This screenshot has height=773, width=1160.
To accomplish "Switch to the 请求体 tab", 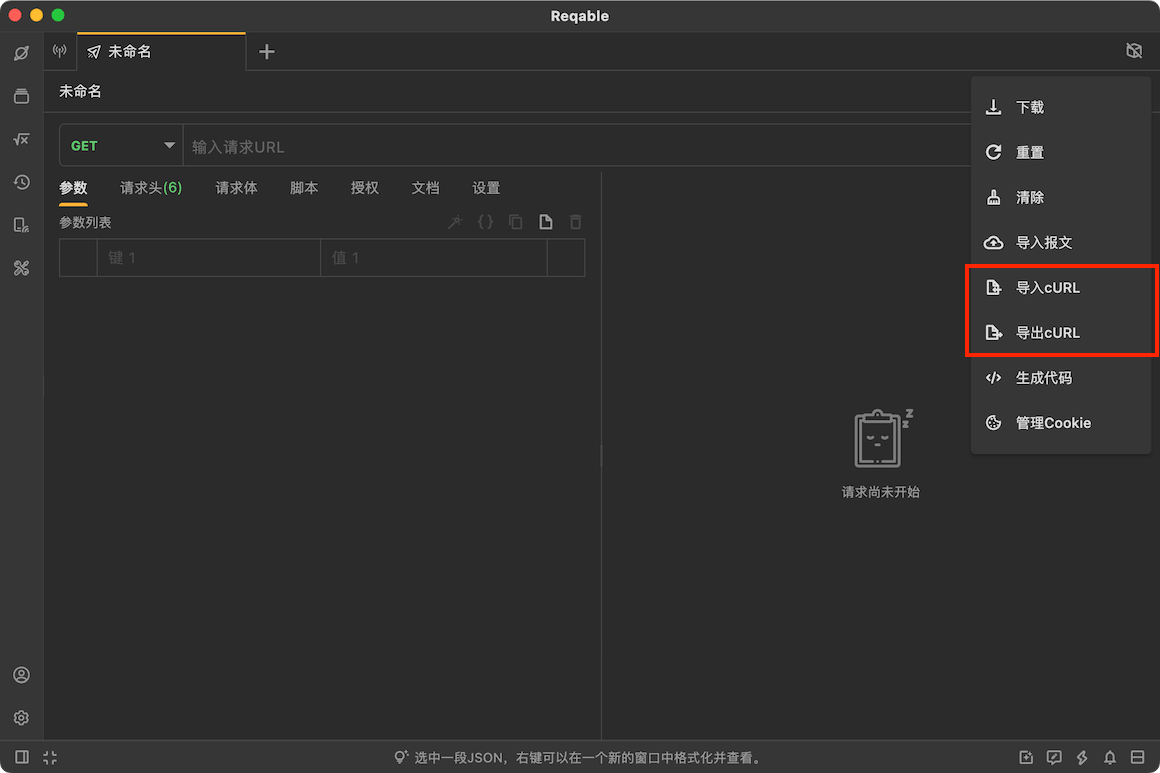I will 237,188.
